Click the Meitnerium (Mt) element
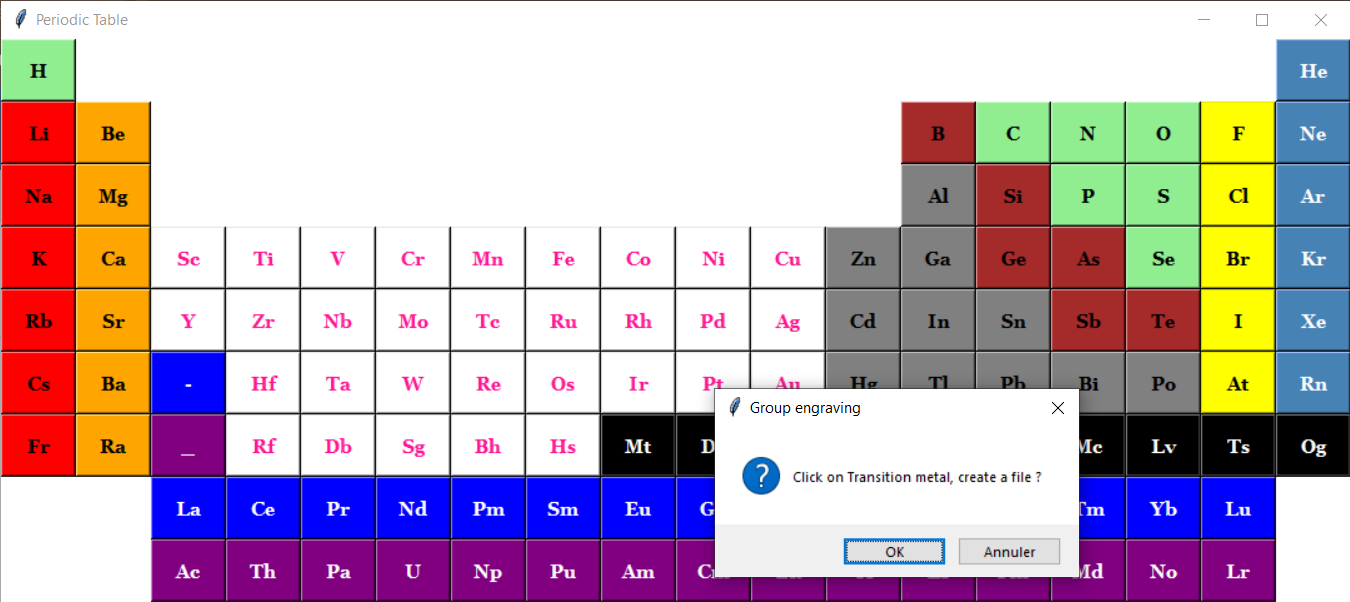 (x=638, y=446)
